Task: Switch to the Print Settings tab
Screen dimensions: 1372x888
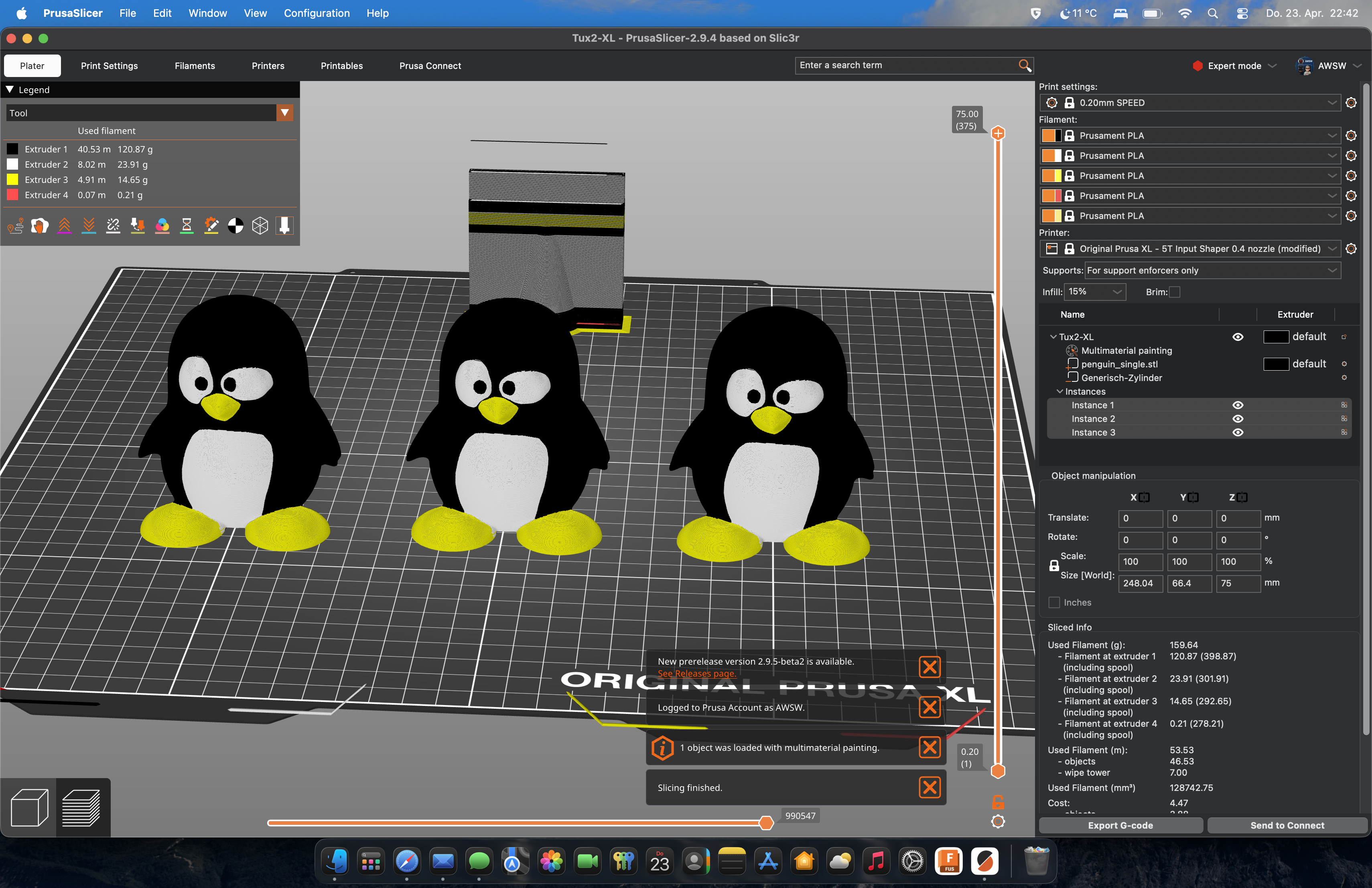Action: coord(110,66)
